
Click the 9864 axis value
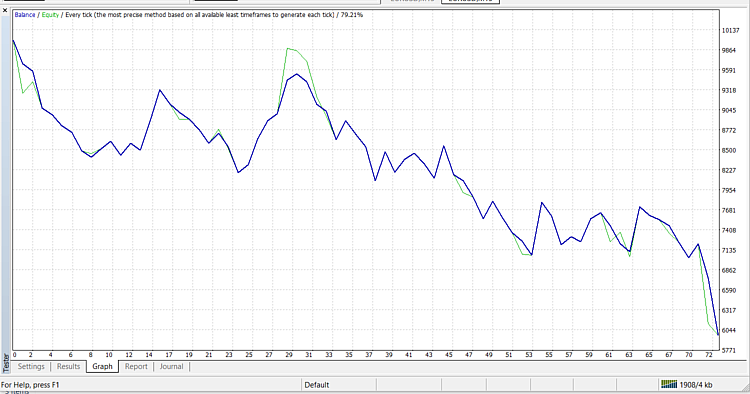729,50
